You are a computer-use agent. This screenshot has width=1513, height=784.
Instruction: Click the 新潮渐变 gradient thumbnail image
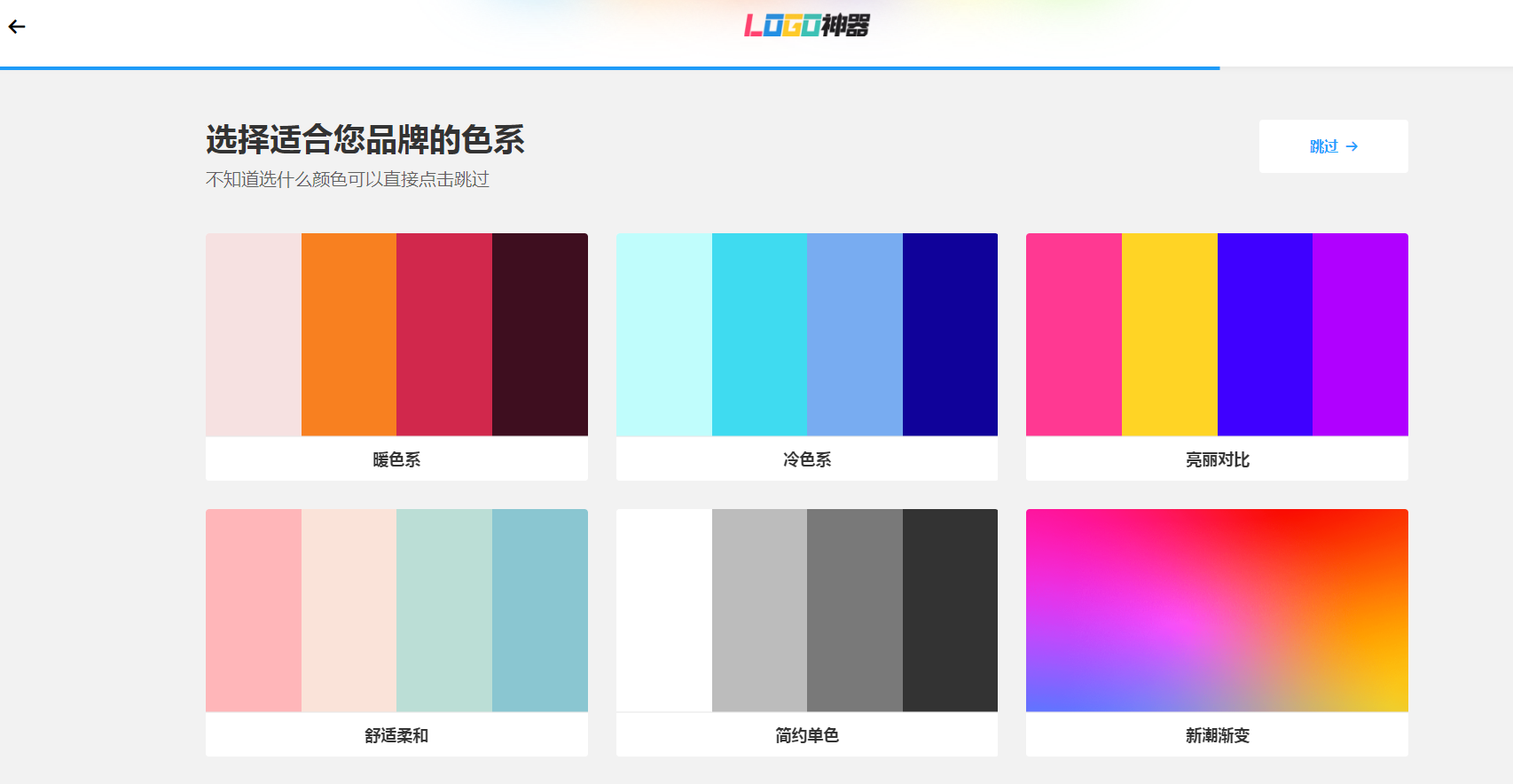(1217, 610)
